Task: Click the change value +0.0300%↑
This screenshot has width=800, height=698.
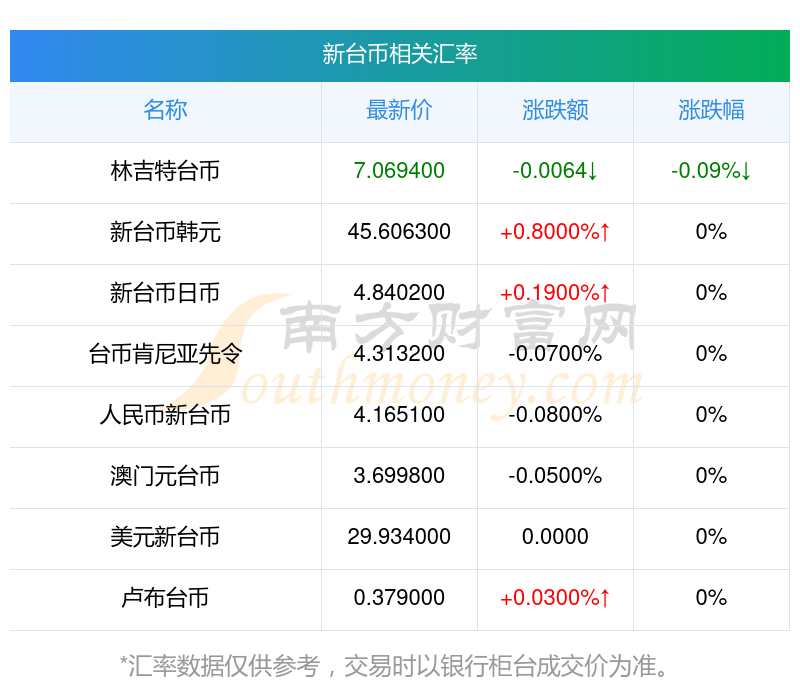Action: pos(555,598)
